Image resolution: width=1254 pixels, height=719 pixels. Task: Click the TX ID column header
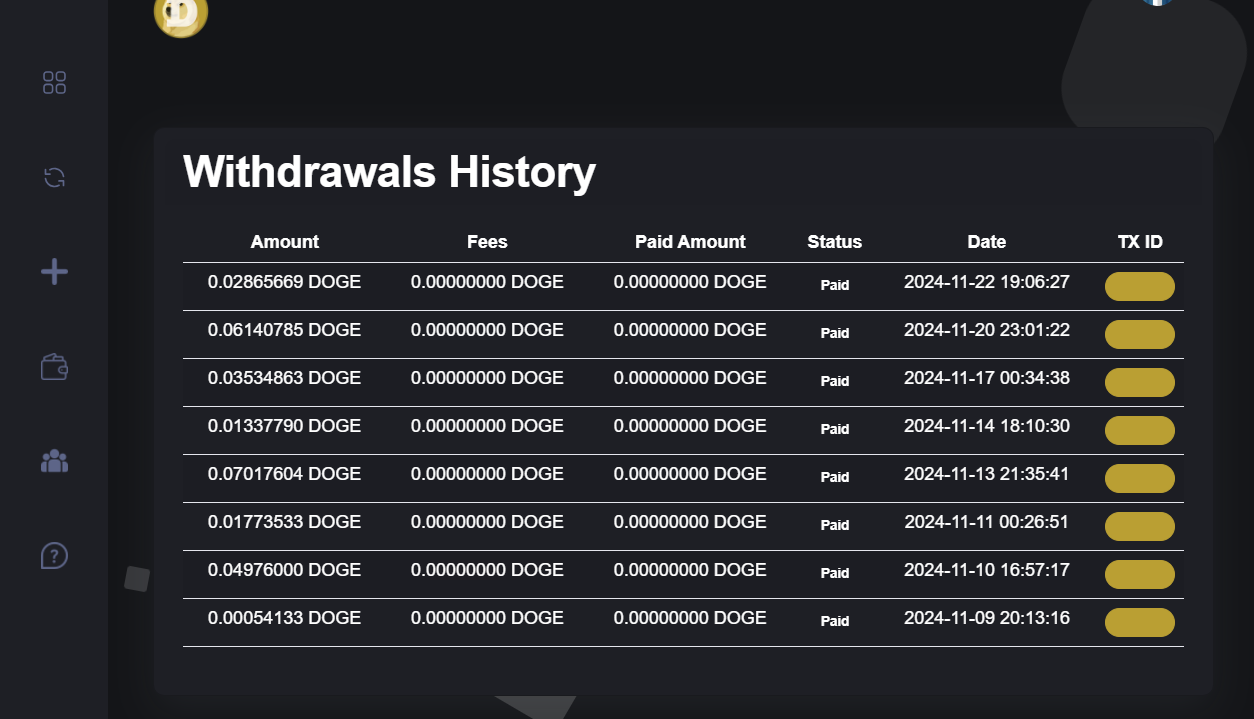[x=1140, y=242]
